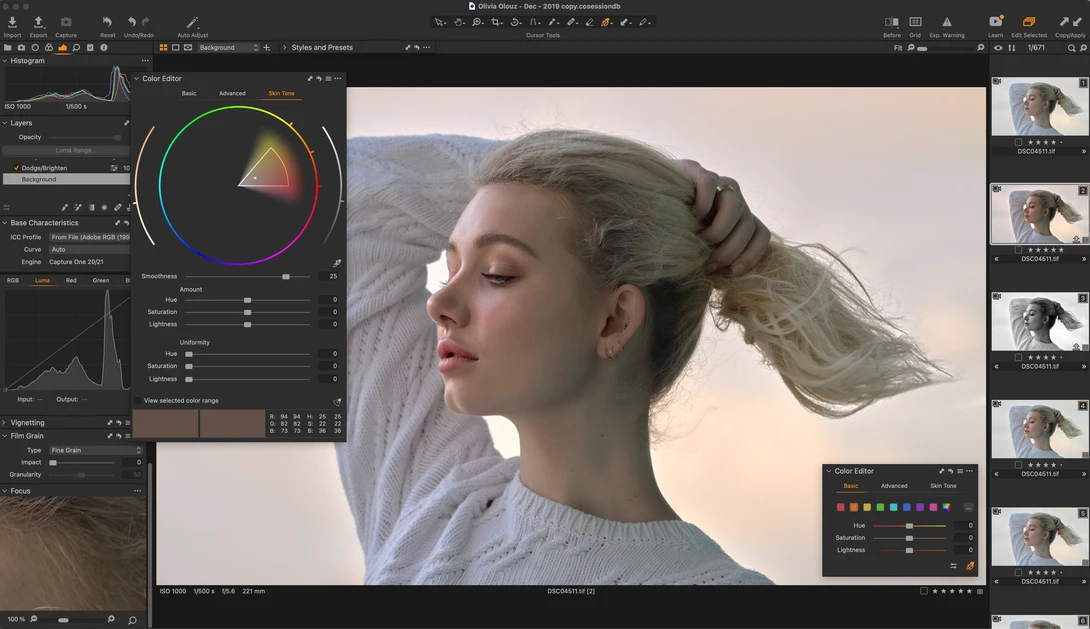Click the Fit zoom label
Screen dimensions: 1090x629
pyautogui.click(x=898, y=48)
